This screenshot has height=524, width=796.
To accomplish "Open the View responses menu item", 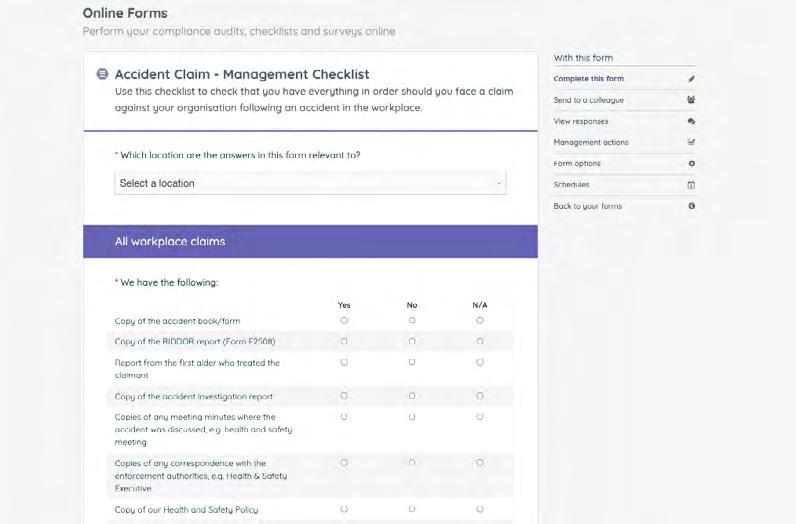I will 581,121.
